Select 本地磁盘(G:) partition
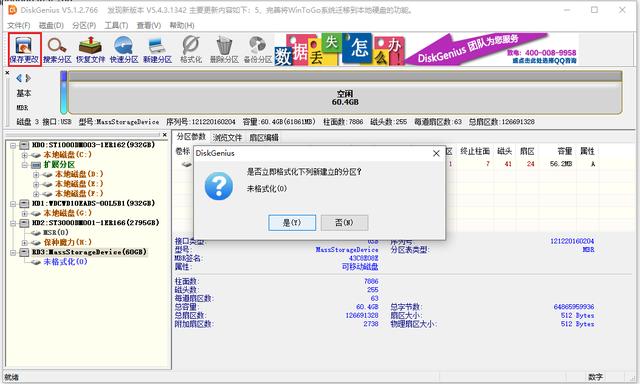This screenshot has height=384, width=640. tap(68, 213)
